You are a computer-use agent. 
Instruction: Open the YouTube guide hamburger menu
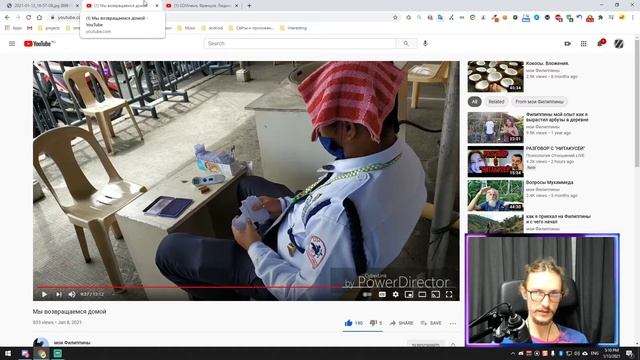click(12, 44)
